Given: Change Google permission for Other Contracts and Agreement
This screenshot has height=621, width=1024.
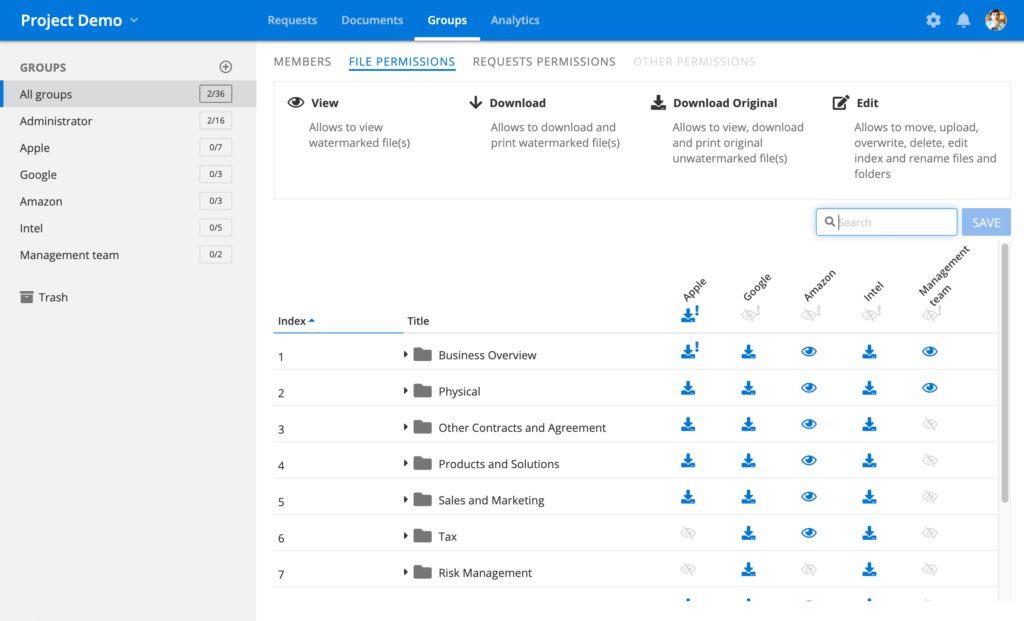Looking at the screenshot, I should tap(748, 424).
